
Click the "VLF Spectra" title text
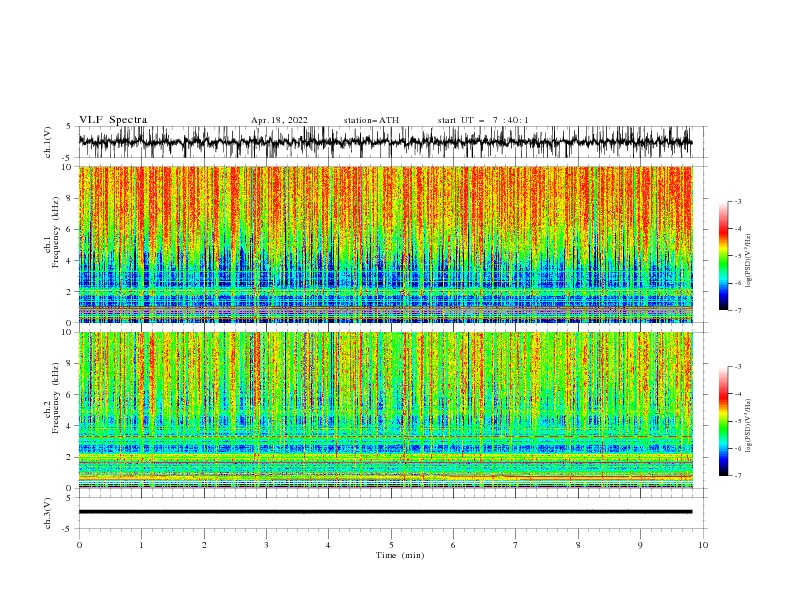tap(113, 120)
